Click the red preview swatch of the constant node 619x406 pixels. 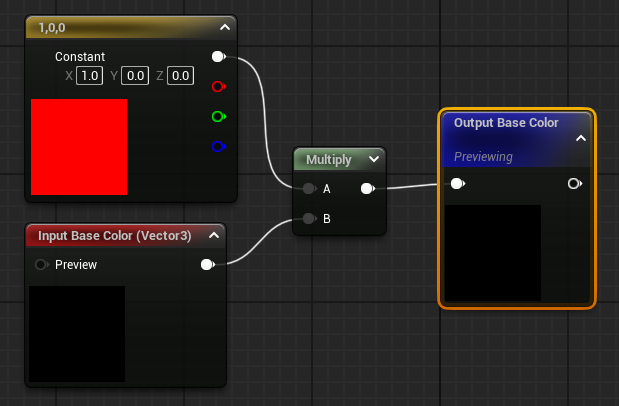coord(79,147)
